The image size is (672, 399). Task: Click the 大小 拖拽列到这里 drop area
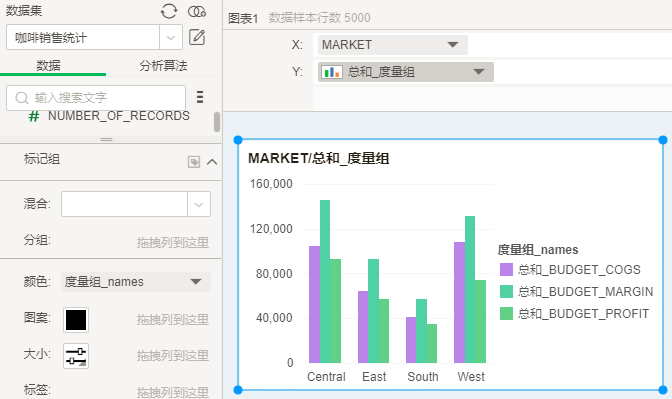coord(173,356)
